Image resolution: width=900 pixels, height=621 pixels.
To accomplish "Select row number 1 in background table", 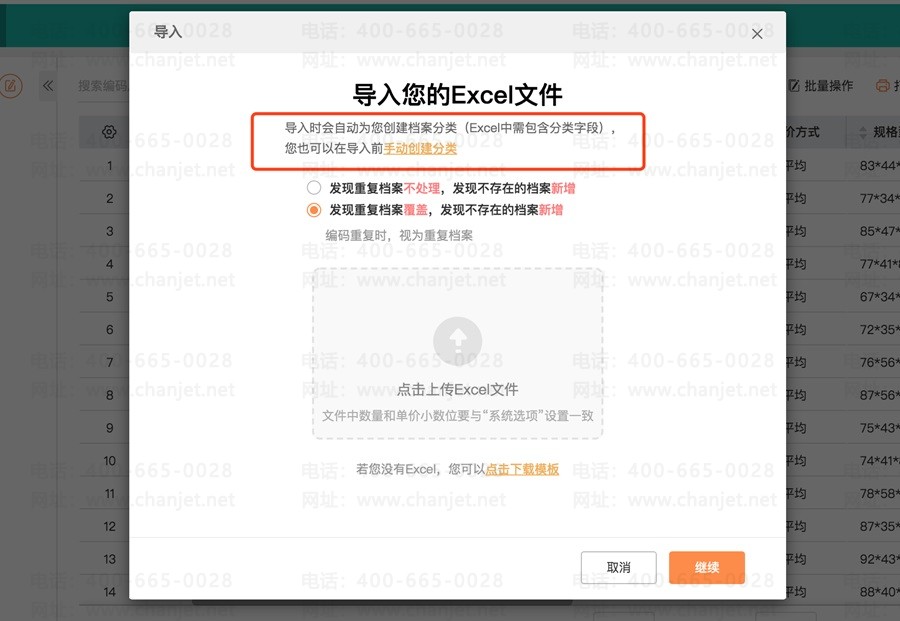I will pyautogui.click(x=110, y=166).
